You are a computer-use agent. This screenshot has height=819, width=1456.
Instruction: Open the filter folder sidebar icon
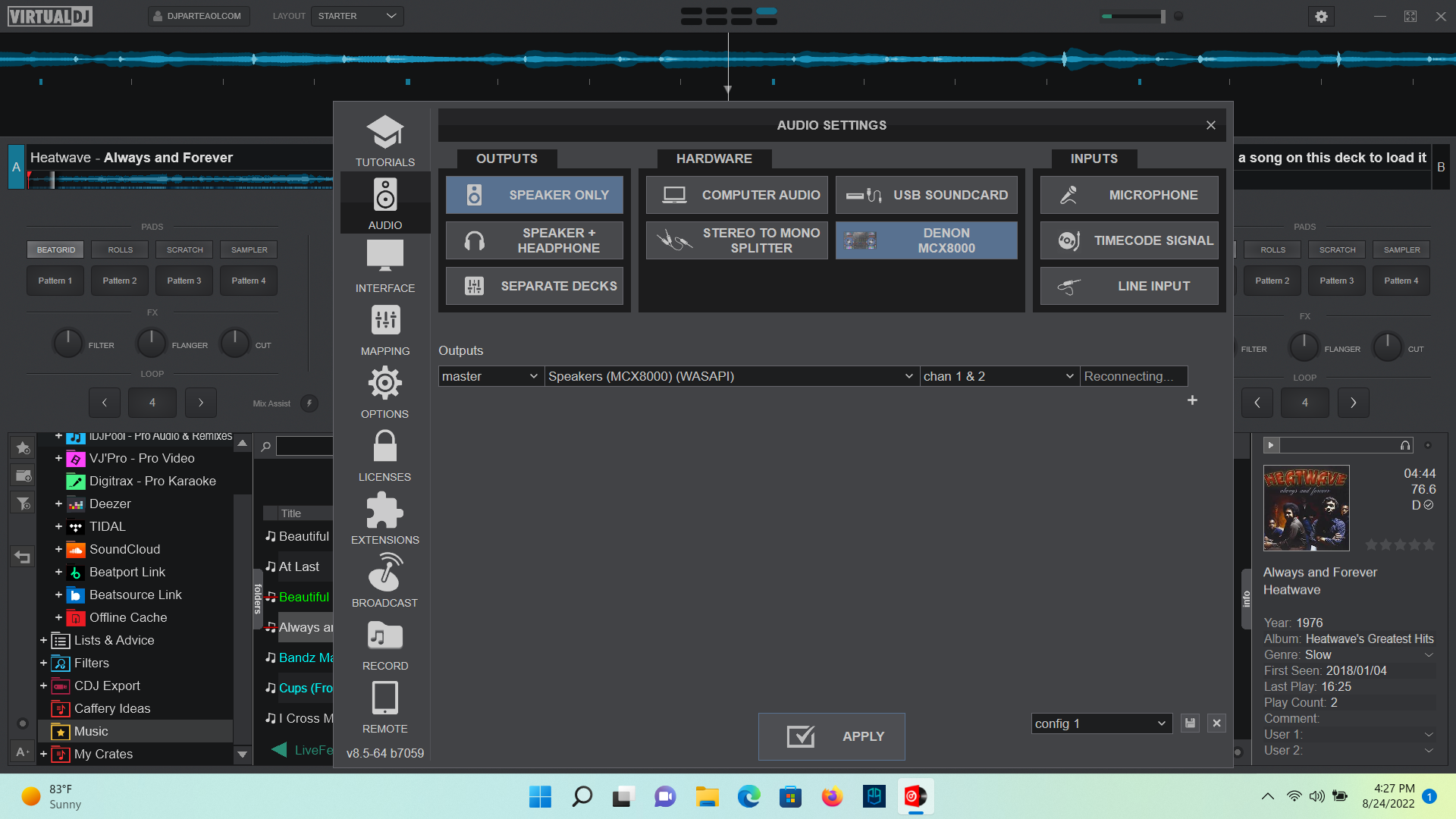[x=23, y=503]
